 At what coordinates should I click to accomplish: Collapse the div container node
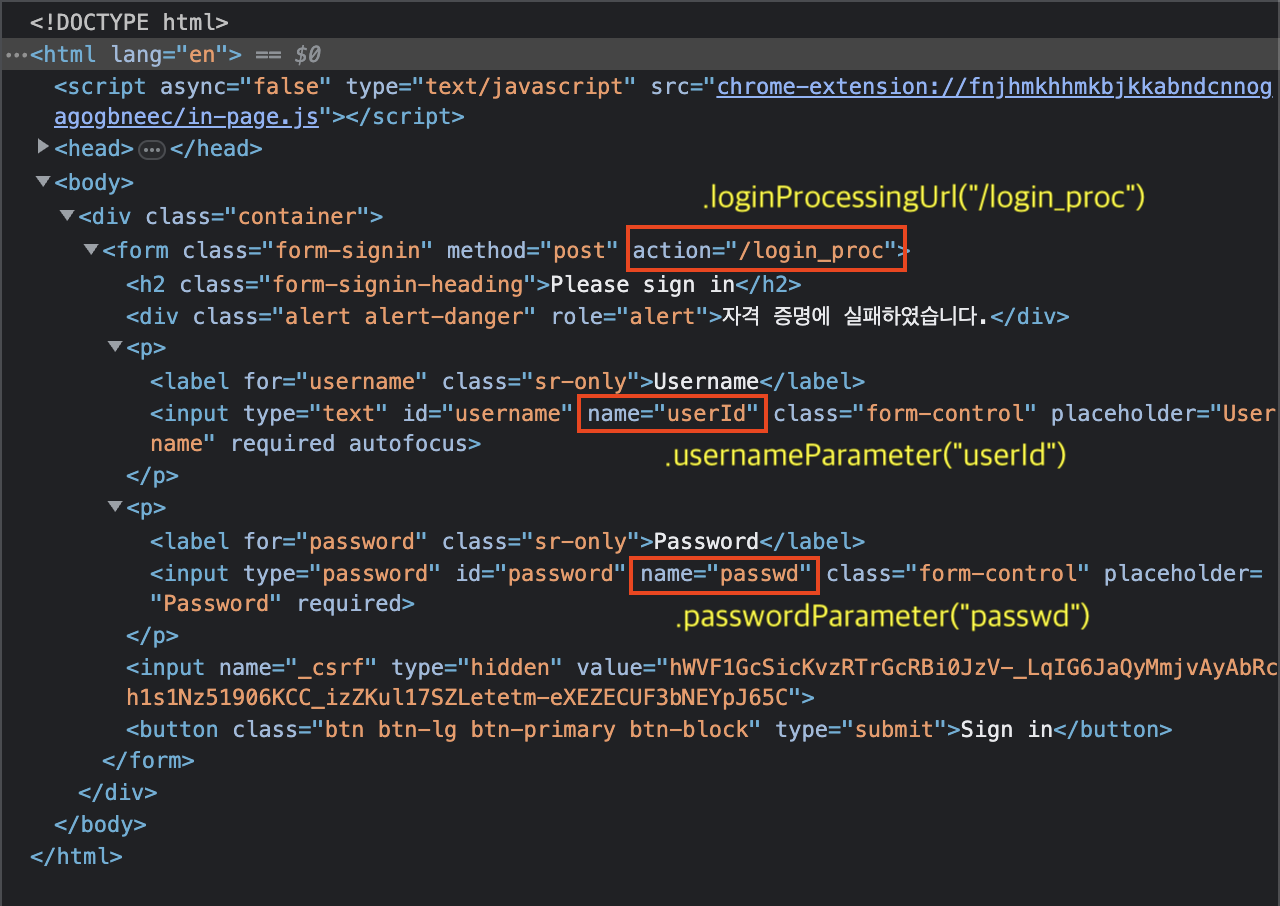coord(67,215)
